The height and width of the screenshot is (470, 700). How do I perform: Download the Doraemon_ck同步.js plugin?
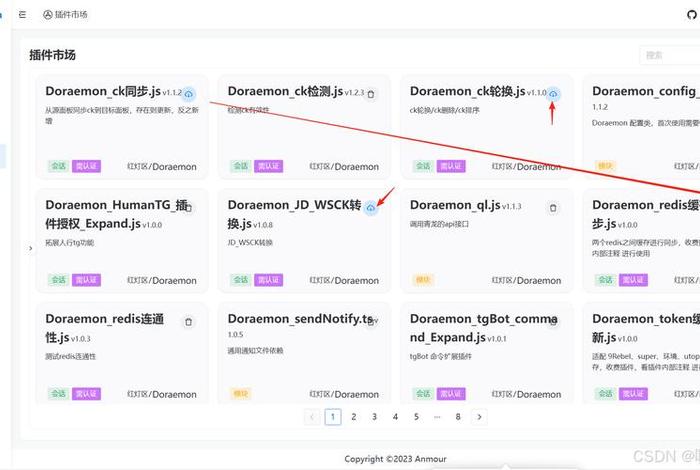pos(188,94)
